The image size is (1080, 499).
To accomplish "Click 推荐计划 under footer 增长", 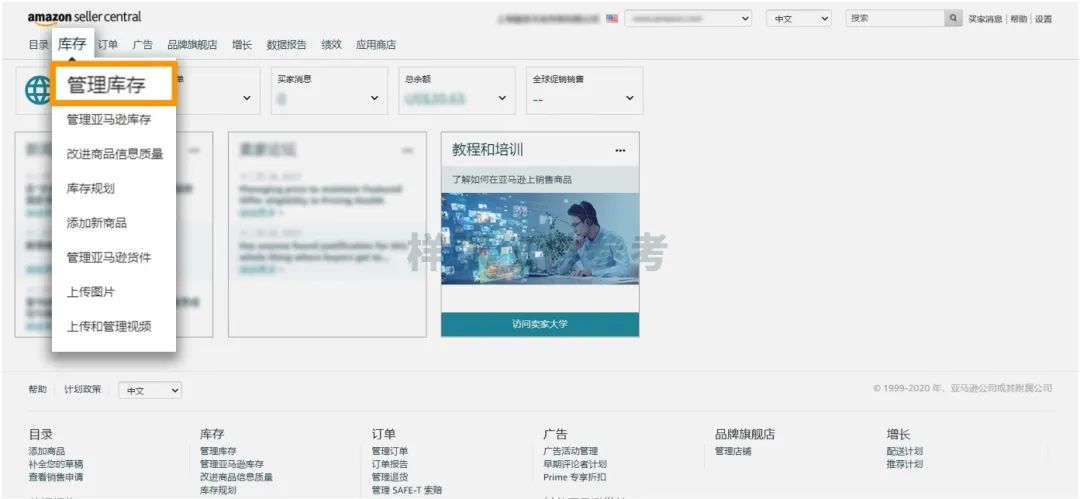I will click(905, 465).
